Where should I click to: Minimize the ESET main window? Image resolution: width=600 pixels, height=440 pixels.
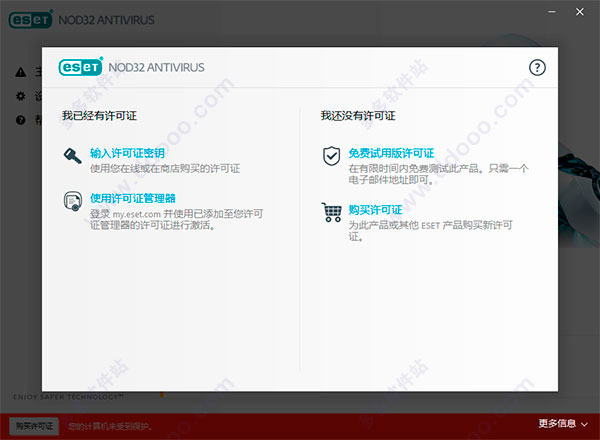[x=552, y=12]
